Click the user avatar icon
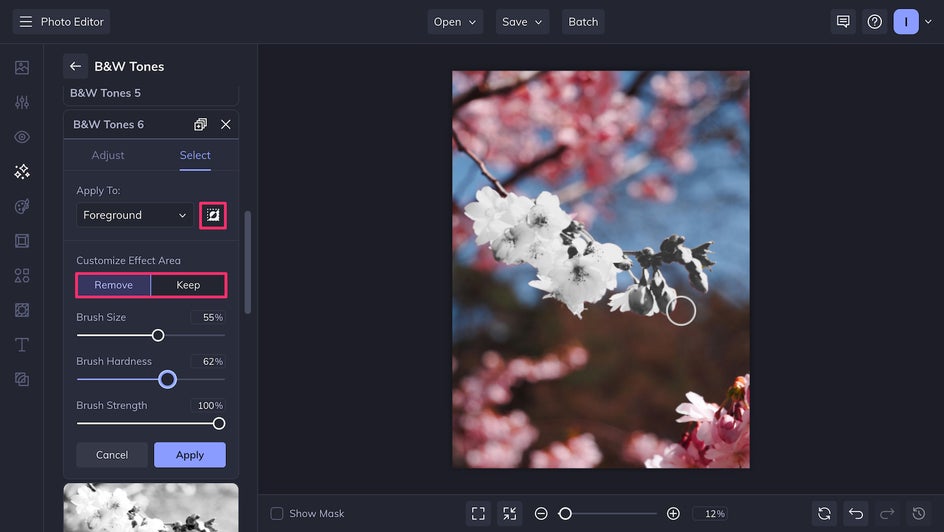This screenshot has height=532, width=944. point(906,22)
